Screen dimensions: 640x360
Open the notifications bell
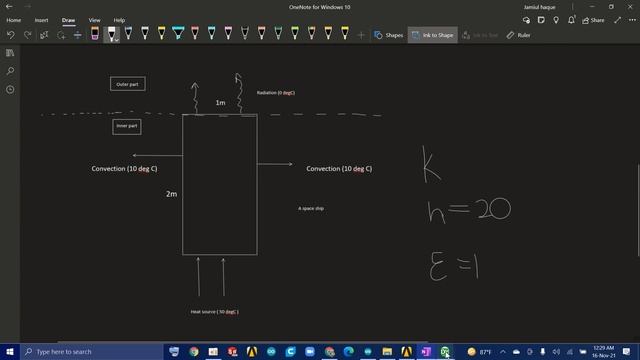[x=571, y=20]
